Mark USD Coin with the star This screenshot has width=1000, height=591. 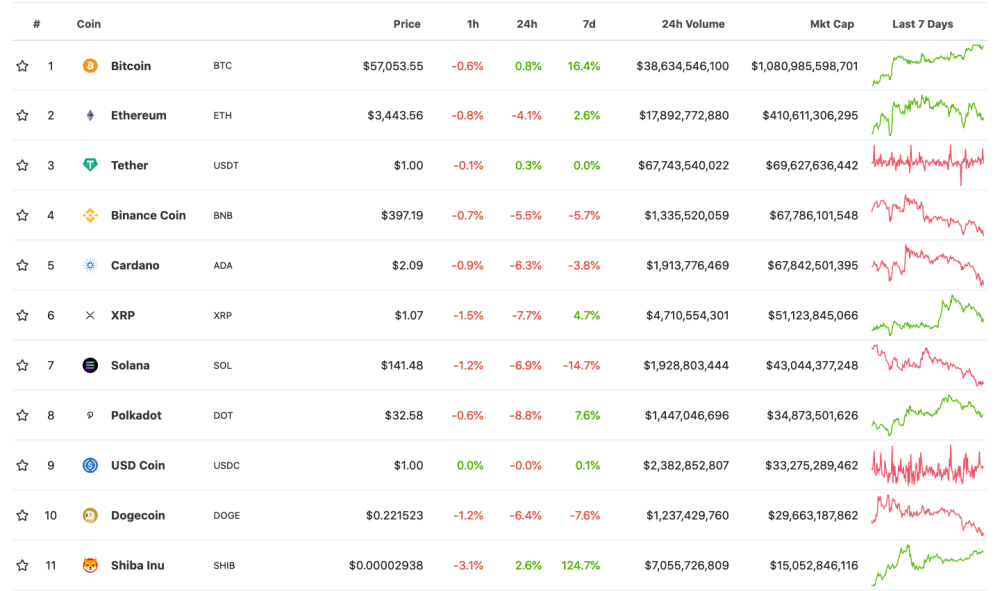pyautogui.click(x=22, y=465)
